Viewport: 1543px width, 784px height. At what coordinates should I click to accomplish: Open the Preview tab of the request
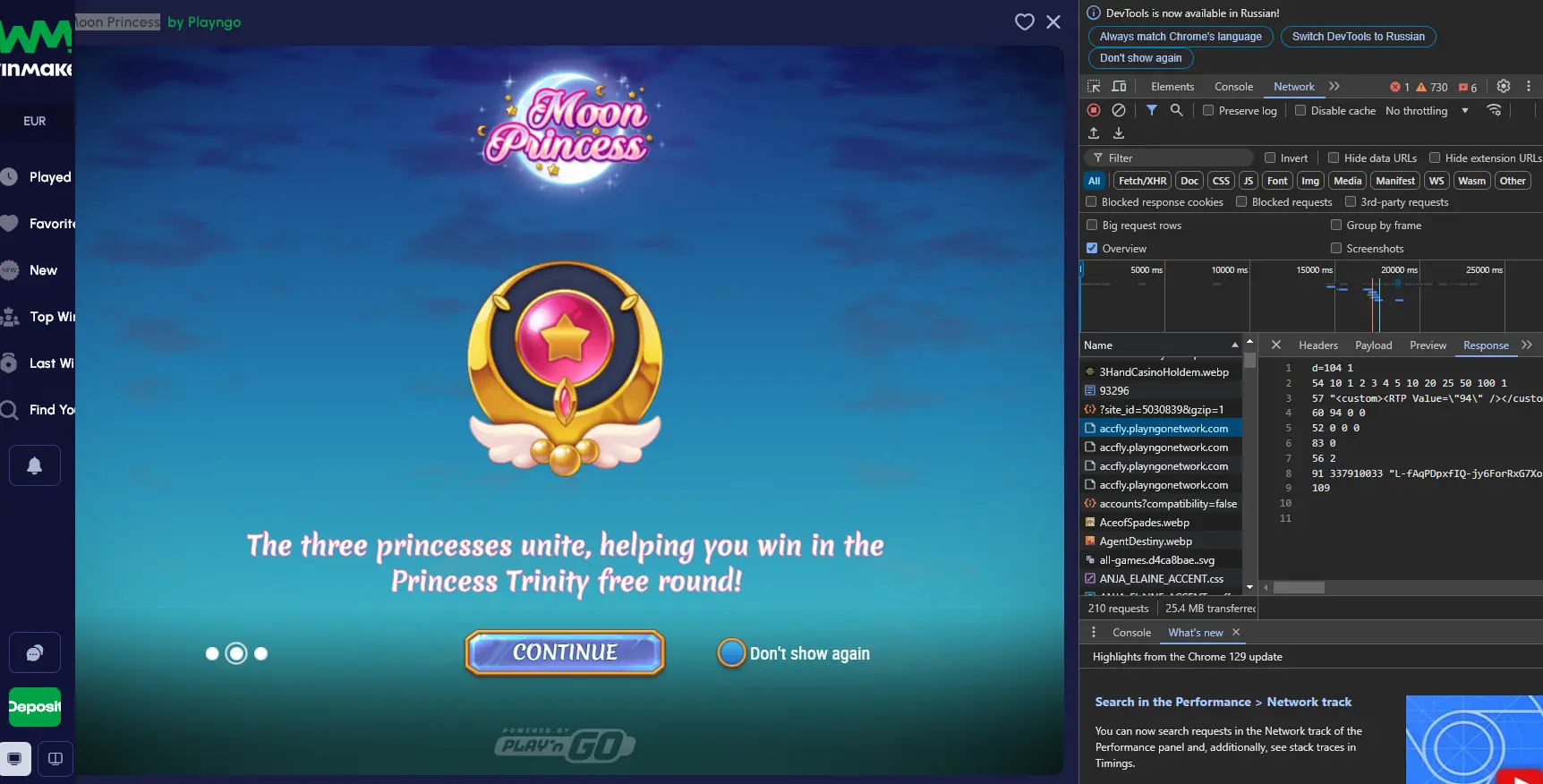pyautogui.click(x=1428, y=345)
